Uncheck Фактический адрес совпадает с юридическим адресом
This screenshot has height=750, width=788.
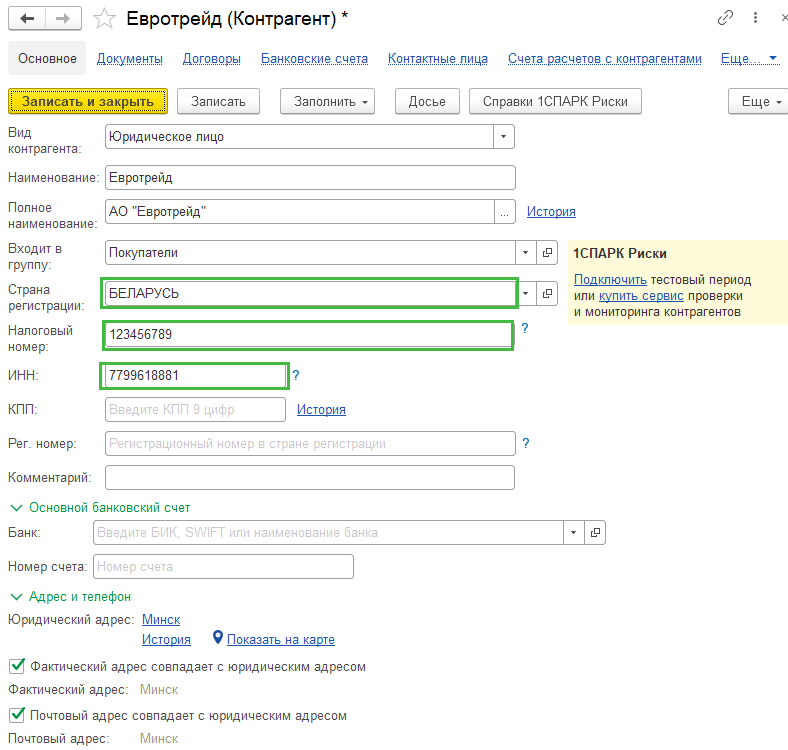point(17,666)
